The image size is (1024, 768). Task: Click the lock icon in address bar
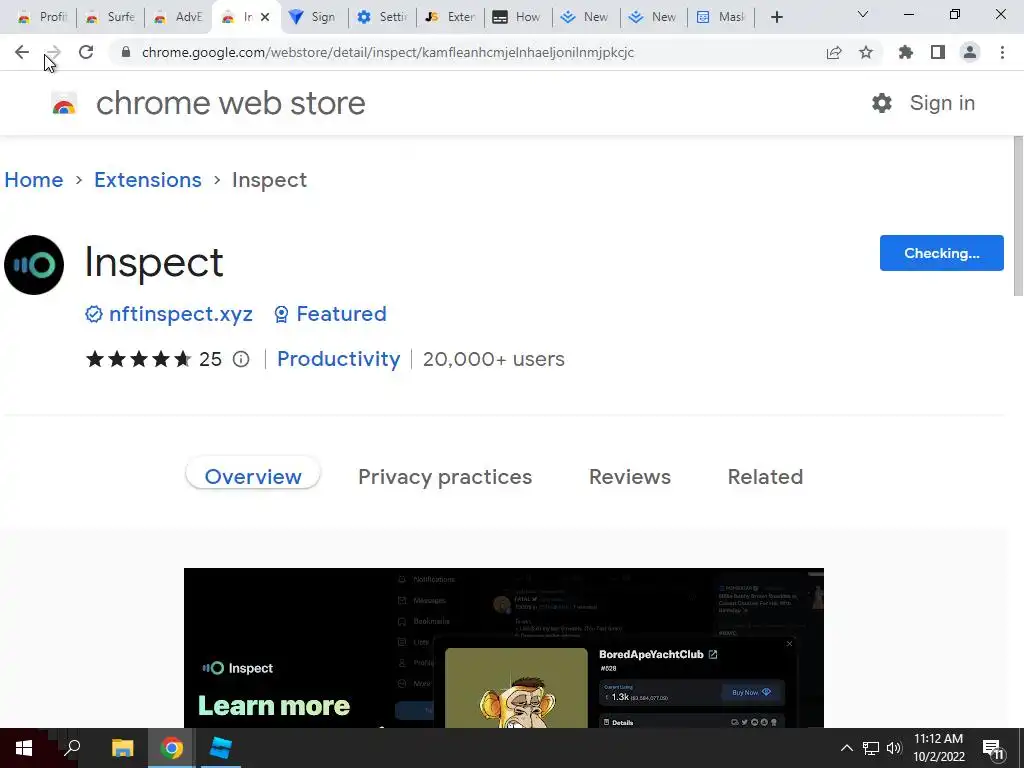click(126, 52)
